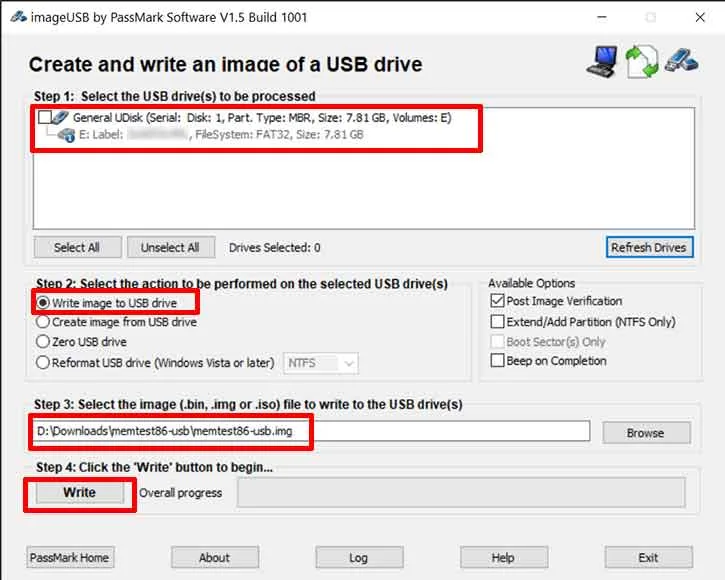Disable Post Image Verification checkbox
725x580 pixels.
point(497,301)
